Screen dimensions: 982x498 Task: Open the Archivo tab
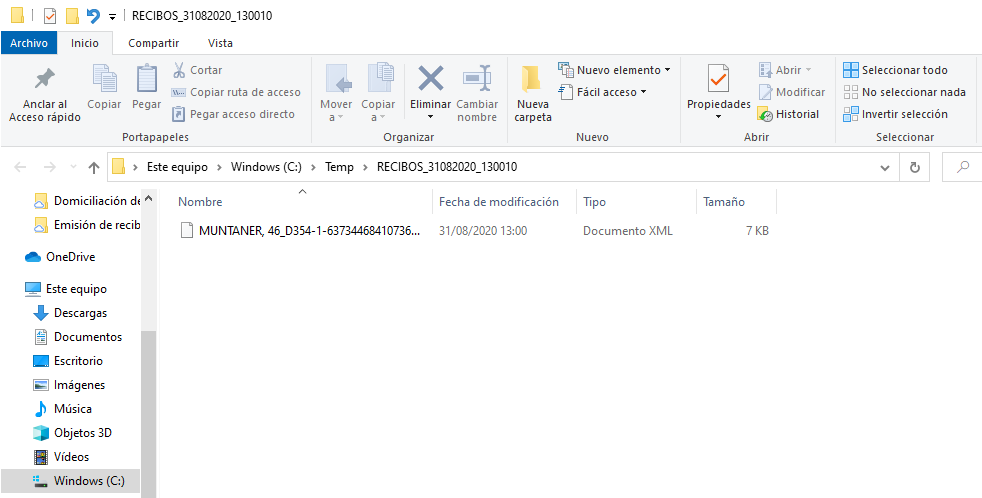coord(29,43)
